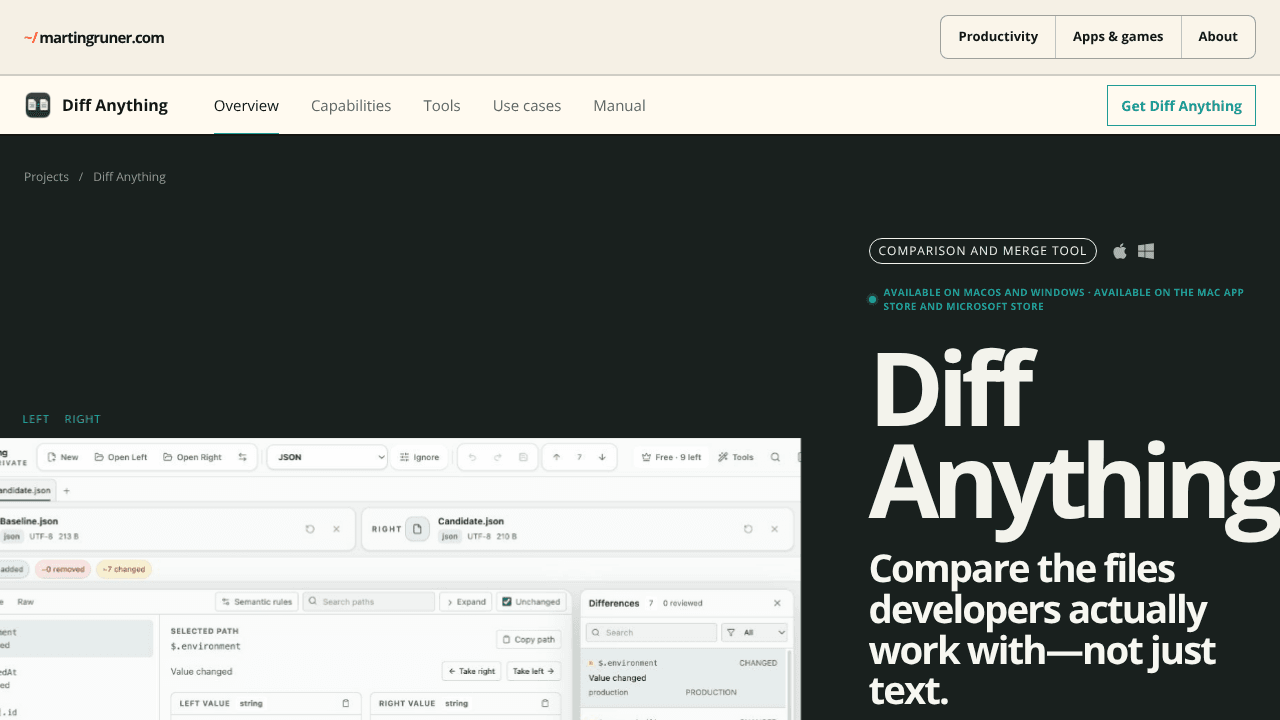Open the JSON format dropdown
This screenshot has width=1280, height=720.
click(x=327, y=457)
